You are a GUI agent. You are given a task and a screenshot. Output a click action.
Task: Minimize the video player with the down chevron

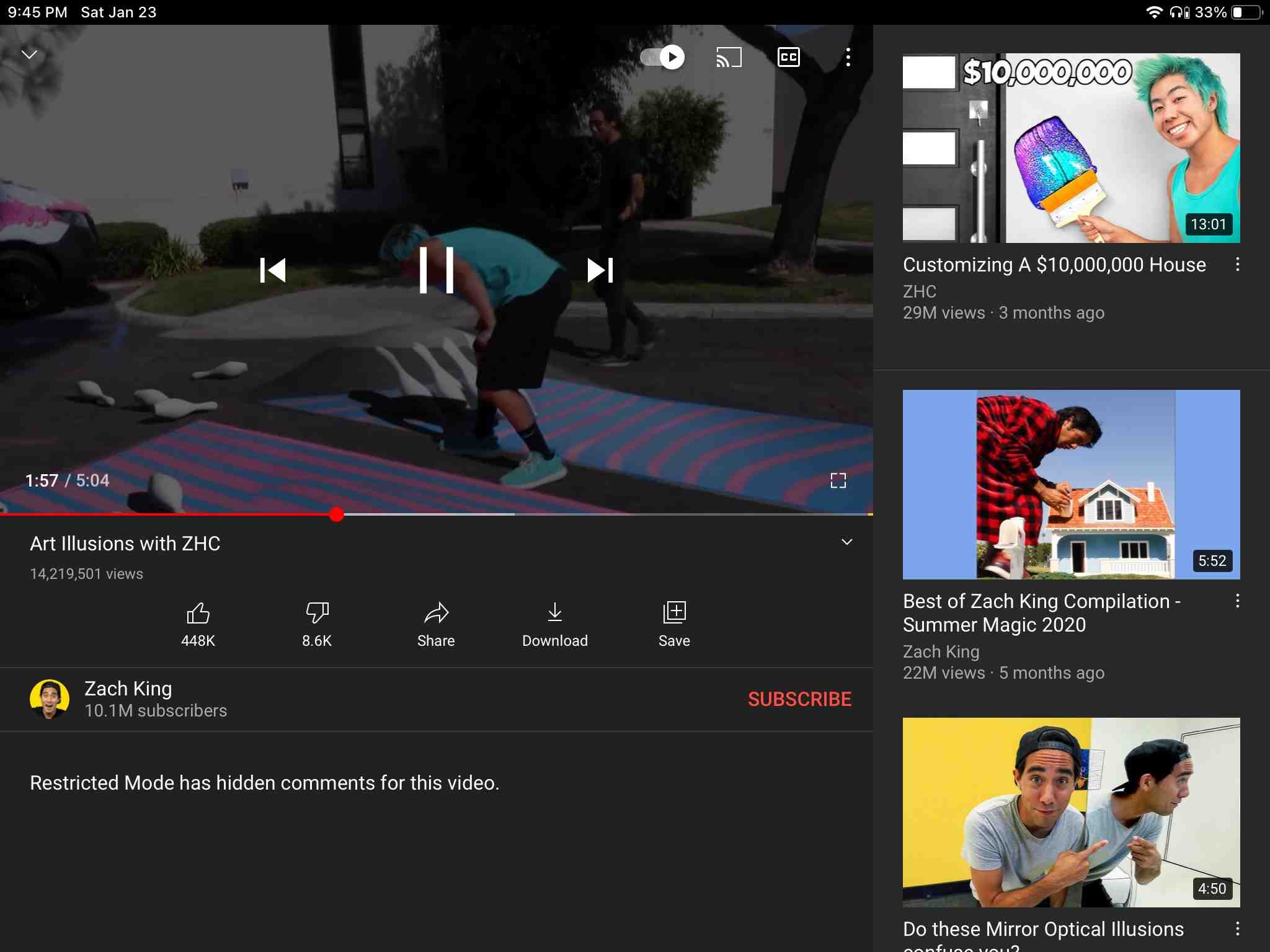tap(29, 55)
